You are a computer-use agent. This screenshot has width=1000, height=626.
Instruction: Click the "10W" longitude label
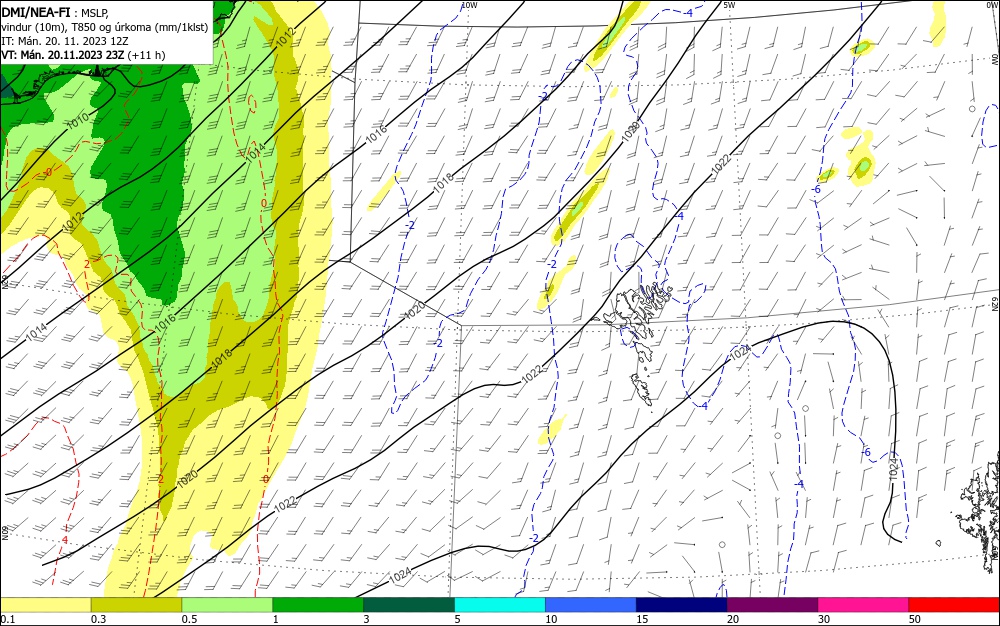[469, 5]
